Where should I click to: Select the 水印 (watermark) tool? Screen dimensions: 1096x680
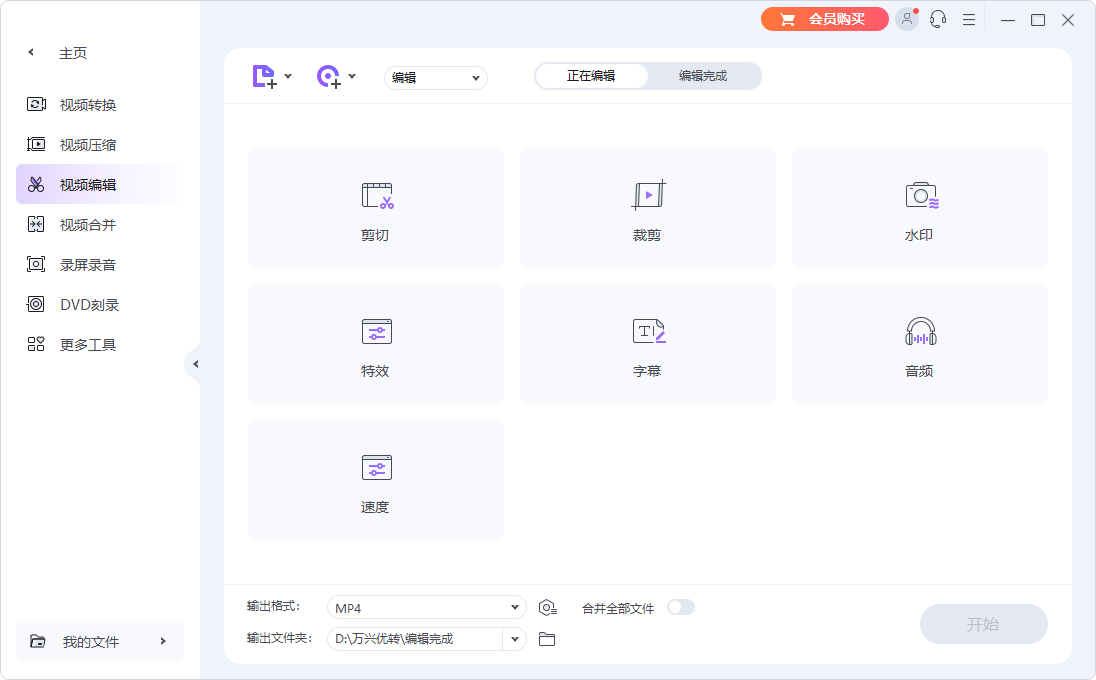tap(919, 207)
